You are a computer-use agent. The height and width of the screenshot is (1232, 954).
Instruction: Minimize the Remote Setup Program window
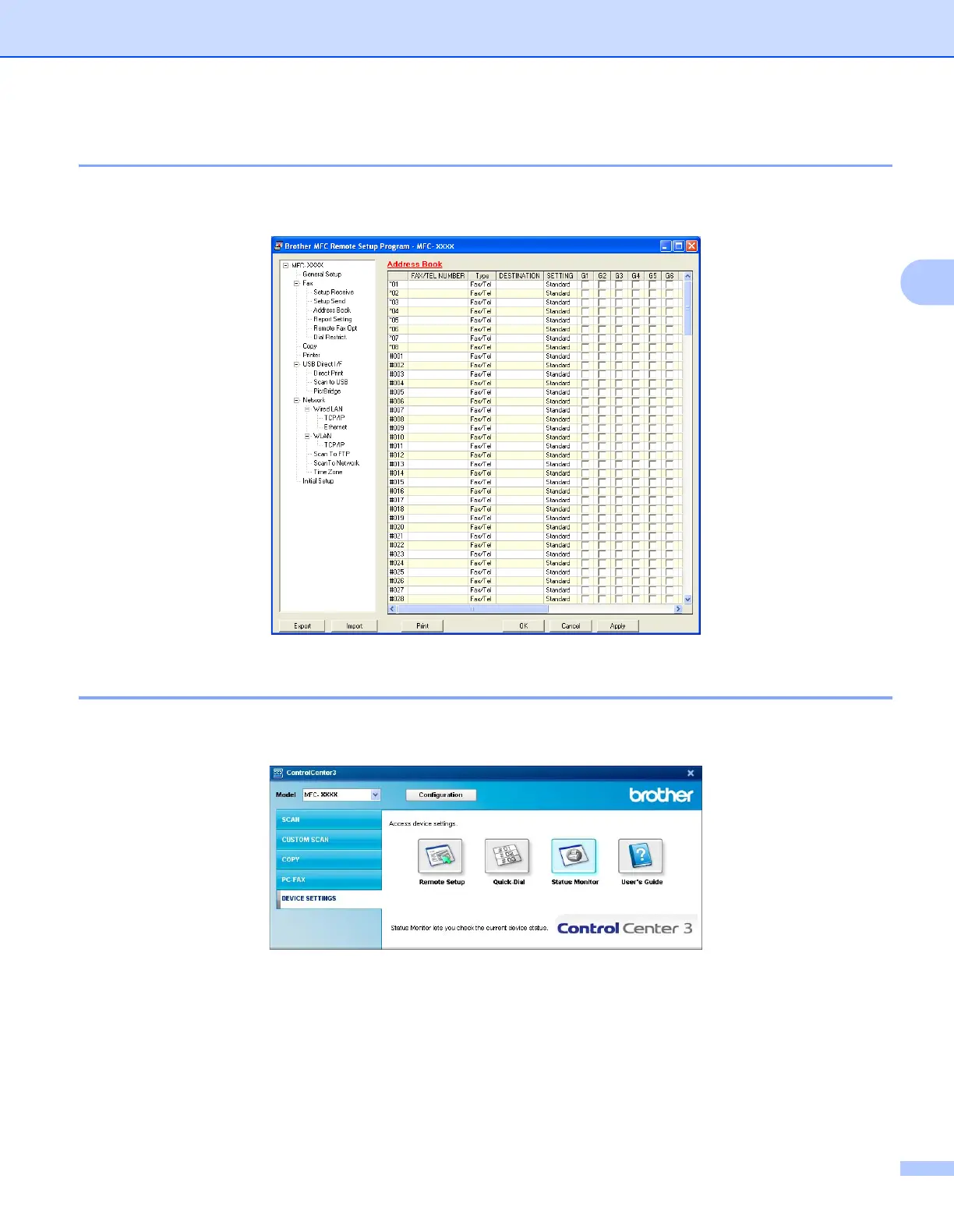(666, 246)
